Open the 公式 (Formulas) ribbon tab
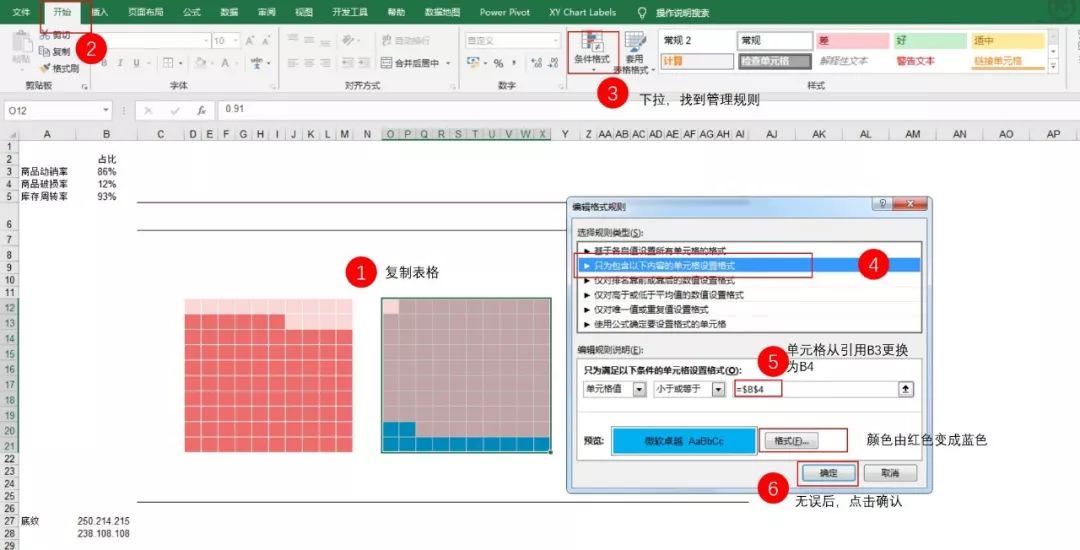This screenshot has height=550, width=1080. coord(191,12)
